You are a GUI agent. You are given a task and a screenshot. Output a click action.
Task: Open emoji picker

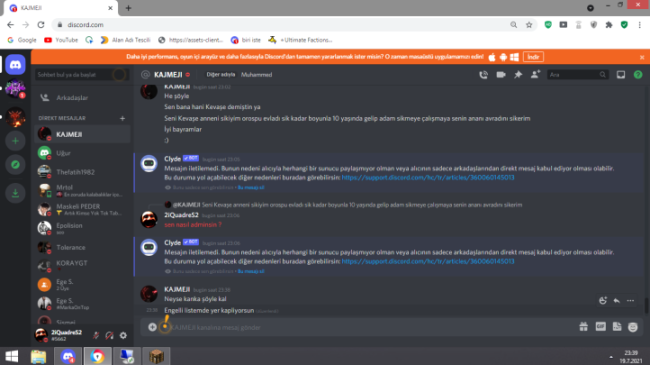633,327
